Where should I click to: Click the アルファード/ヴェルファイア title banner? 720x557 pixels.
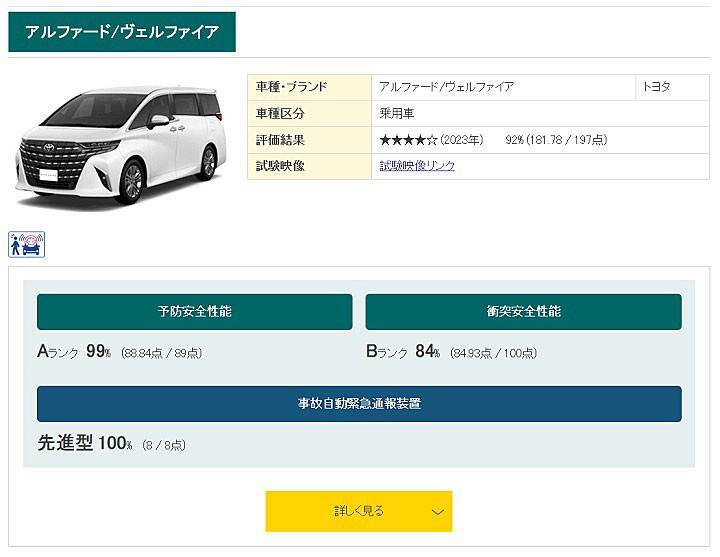(x=122, y=32)
